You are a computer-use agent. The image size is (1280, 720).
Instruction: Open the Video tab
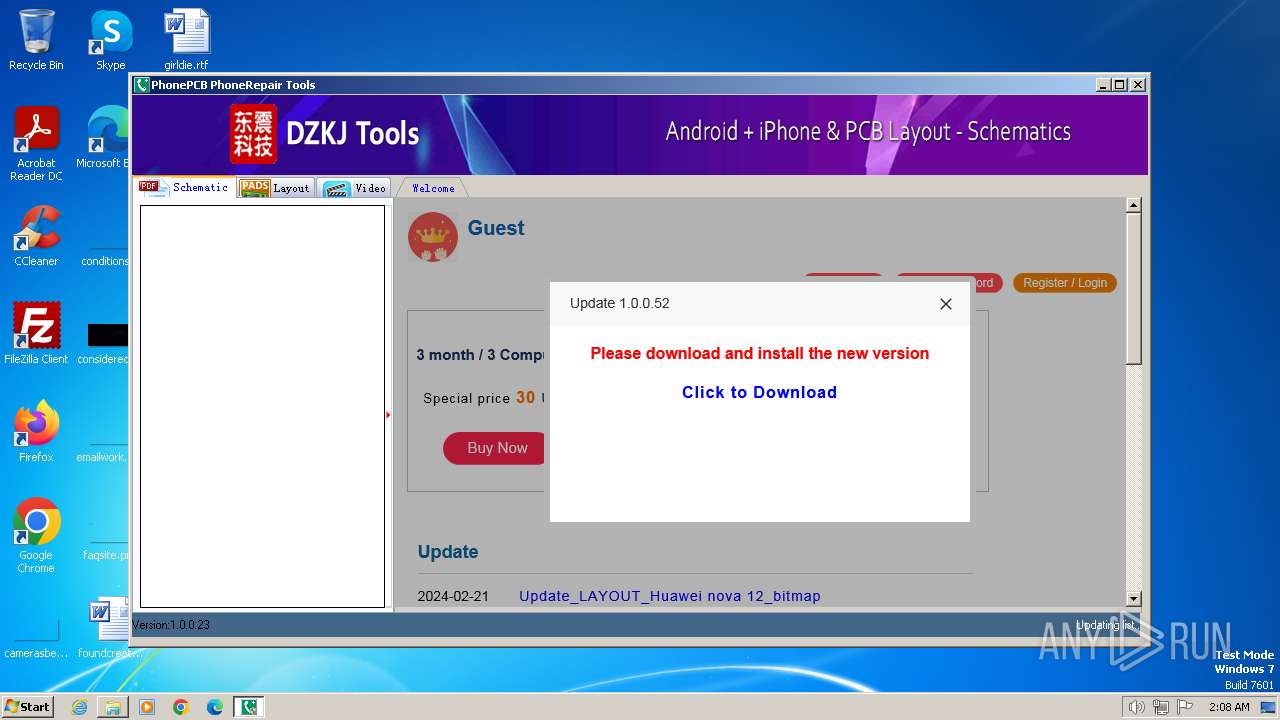click(355, 188)
